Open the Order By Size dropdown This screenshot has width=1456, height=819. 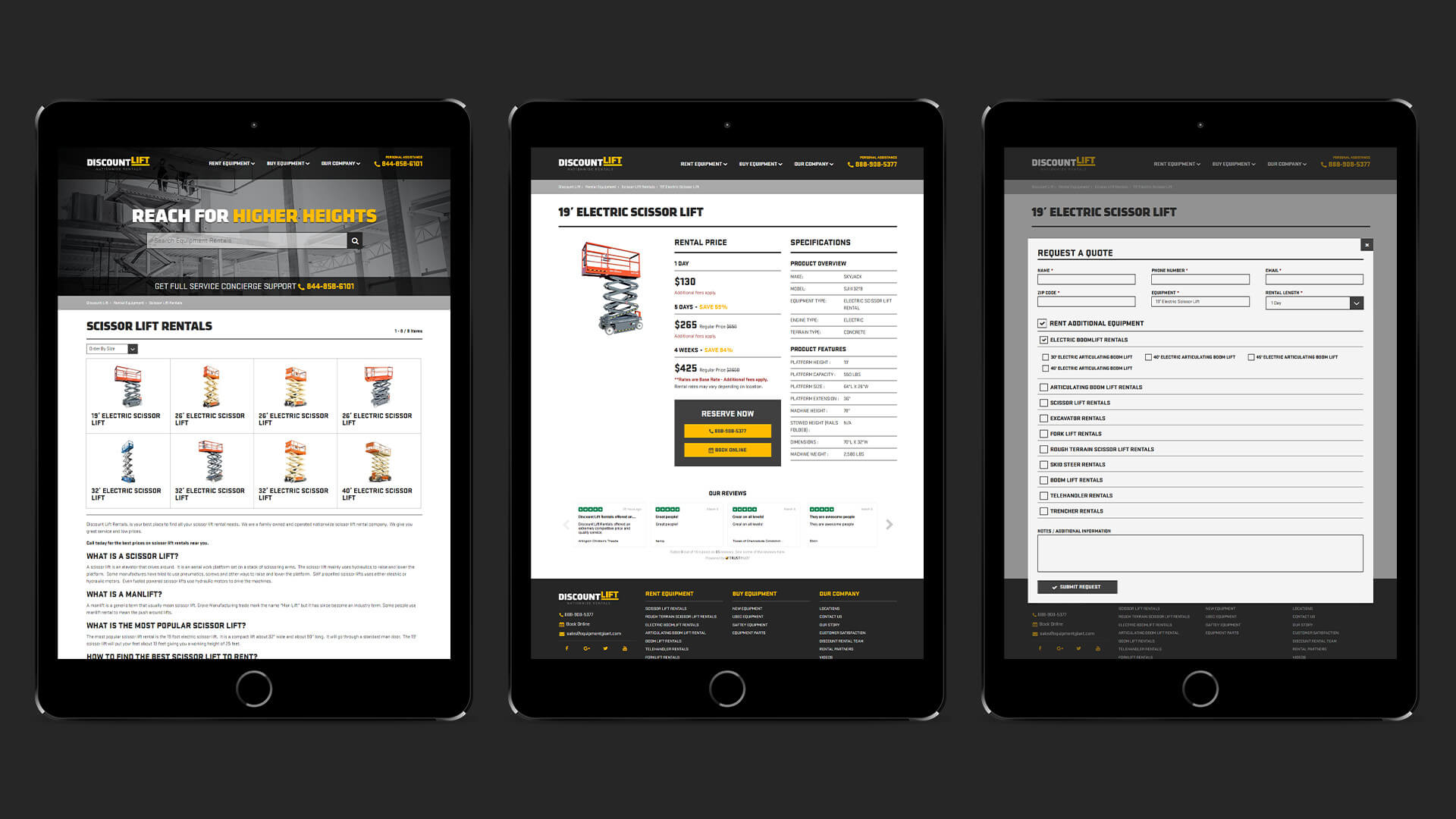click(112, 349)
